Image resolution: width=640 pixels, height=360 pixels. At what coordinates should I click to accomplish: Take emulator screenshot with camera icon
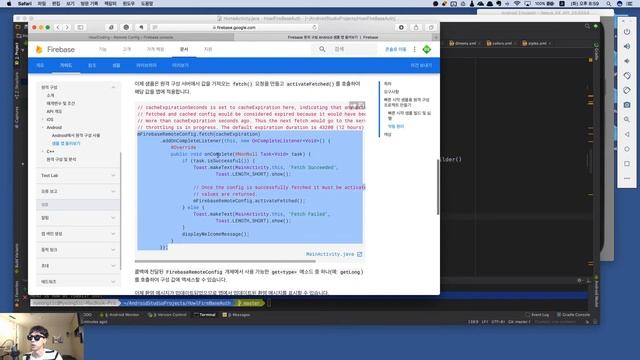click(x=627, y=105)
